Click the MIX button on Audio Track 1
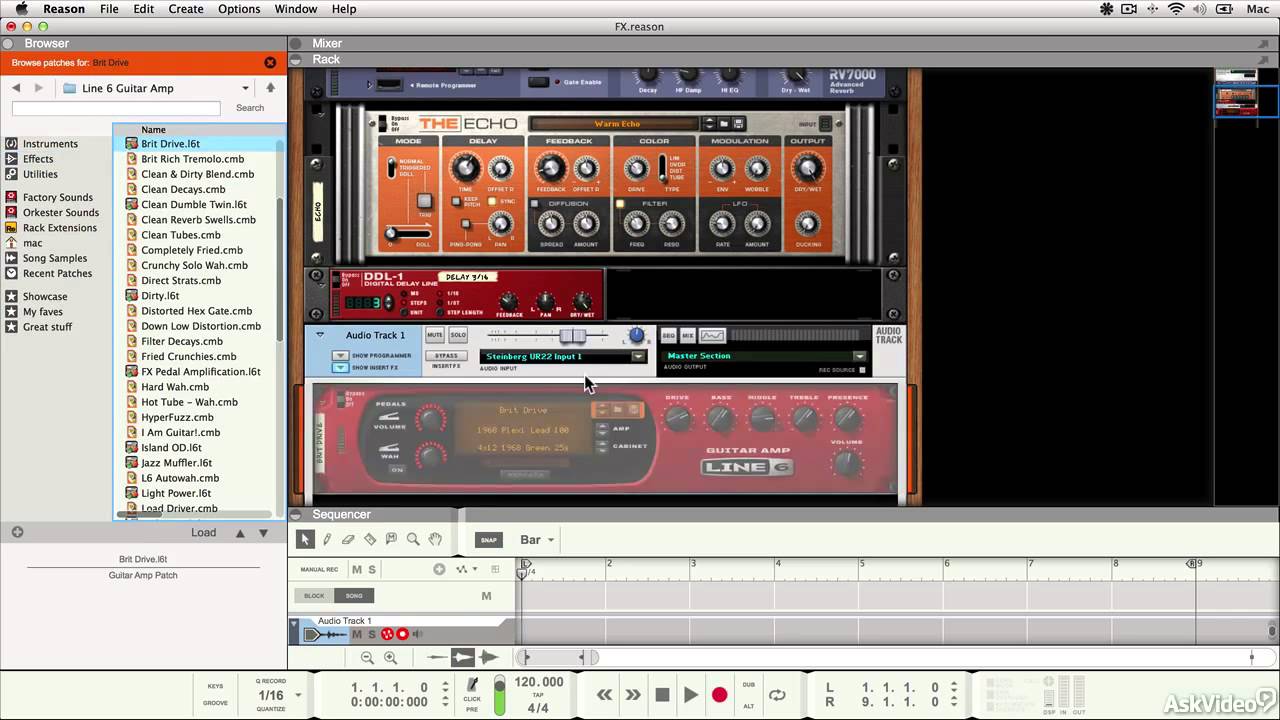The height and width of the screenshot is (720, 1280). [688, 336]
